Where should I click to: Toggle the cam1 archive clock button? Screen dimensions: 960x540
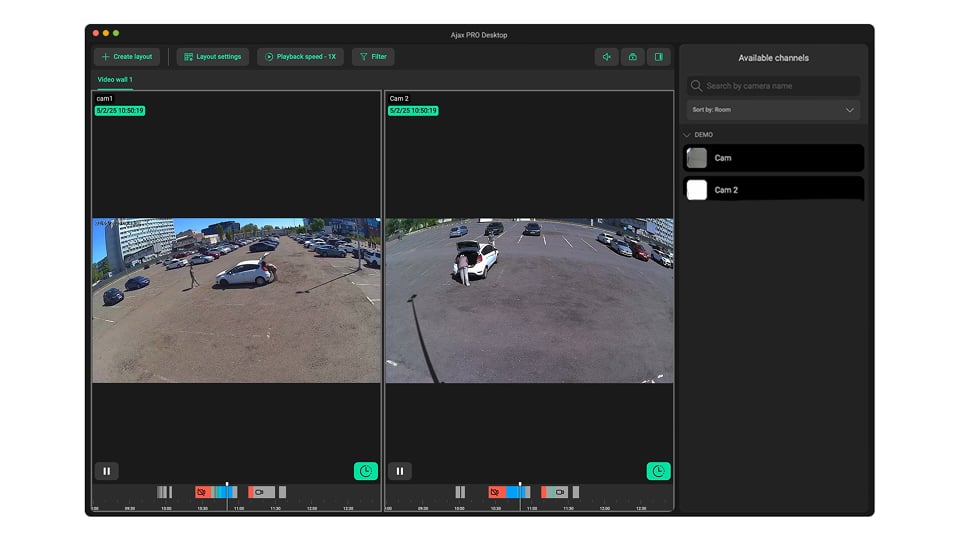[365, 471]
